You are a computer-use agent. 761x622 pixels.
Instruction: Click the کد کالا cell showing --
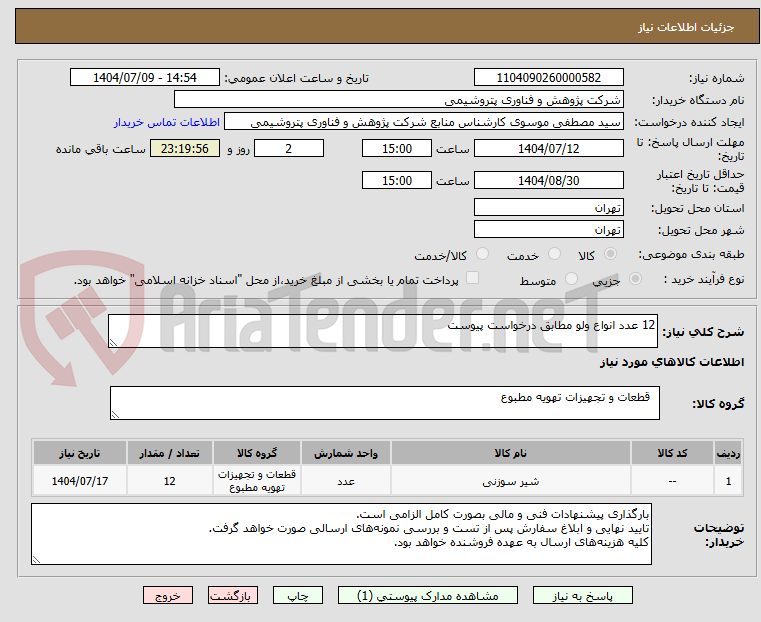[x=672, y=481]
